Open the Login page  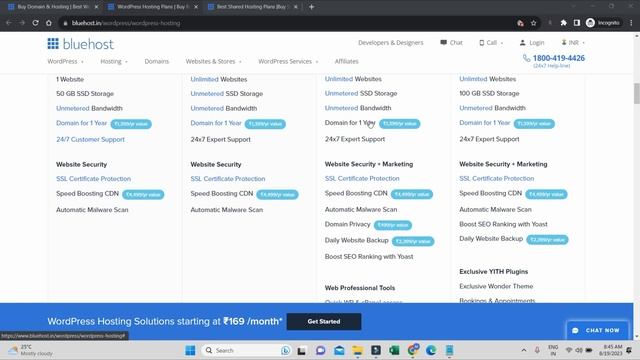point(532,42)
